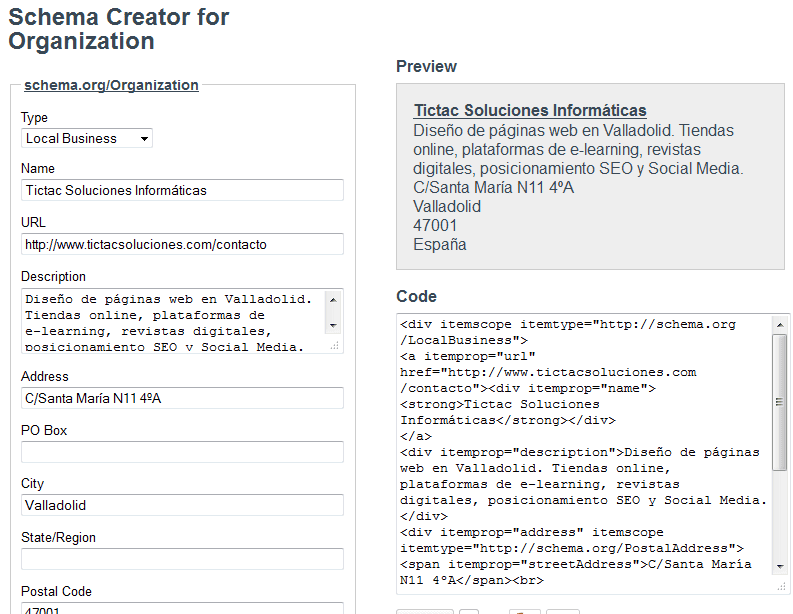Click the Preview heading
This screenshot has width=793, height=614.
coord(426,66)
